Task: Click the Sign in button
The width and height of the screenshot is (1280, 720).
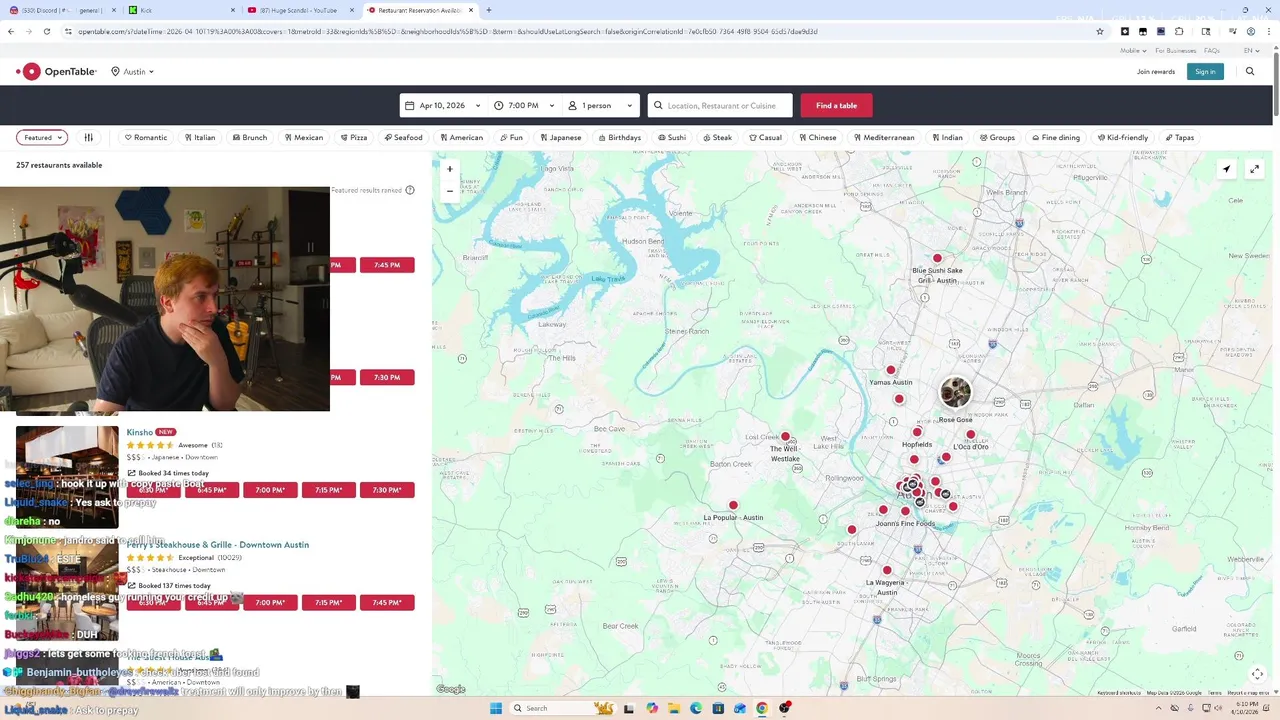Action: coord(1205,71)
